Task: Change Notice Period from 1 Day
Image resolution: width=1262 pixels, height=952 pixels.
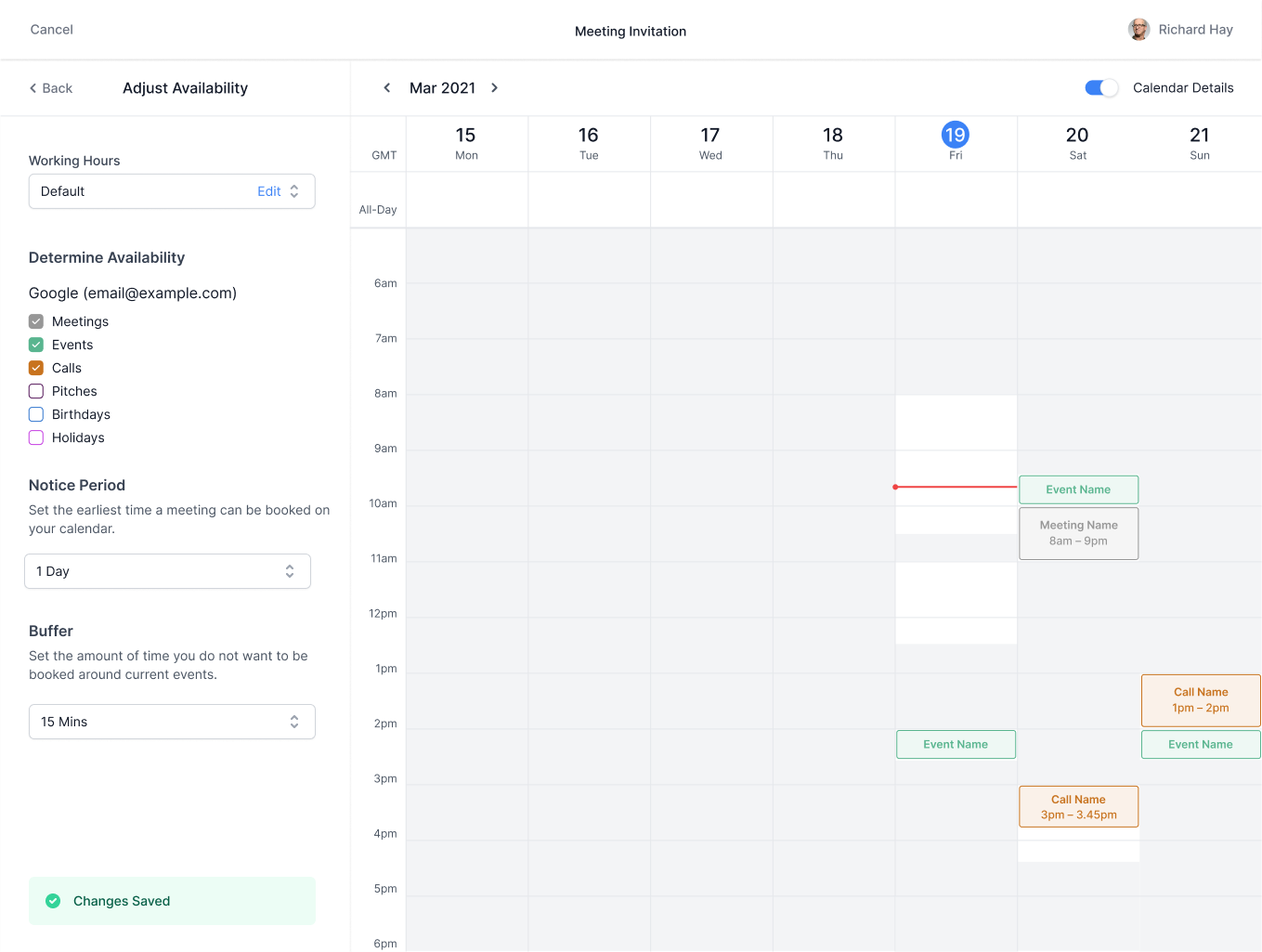Action: point(167,571)
